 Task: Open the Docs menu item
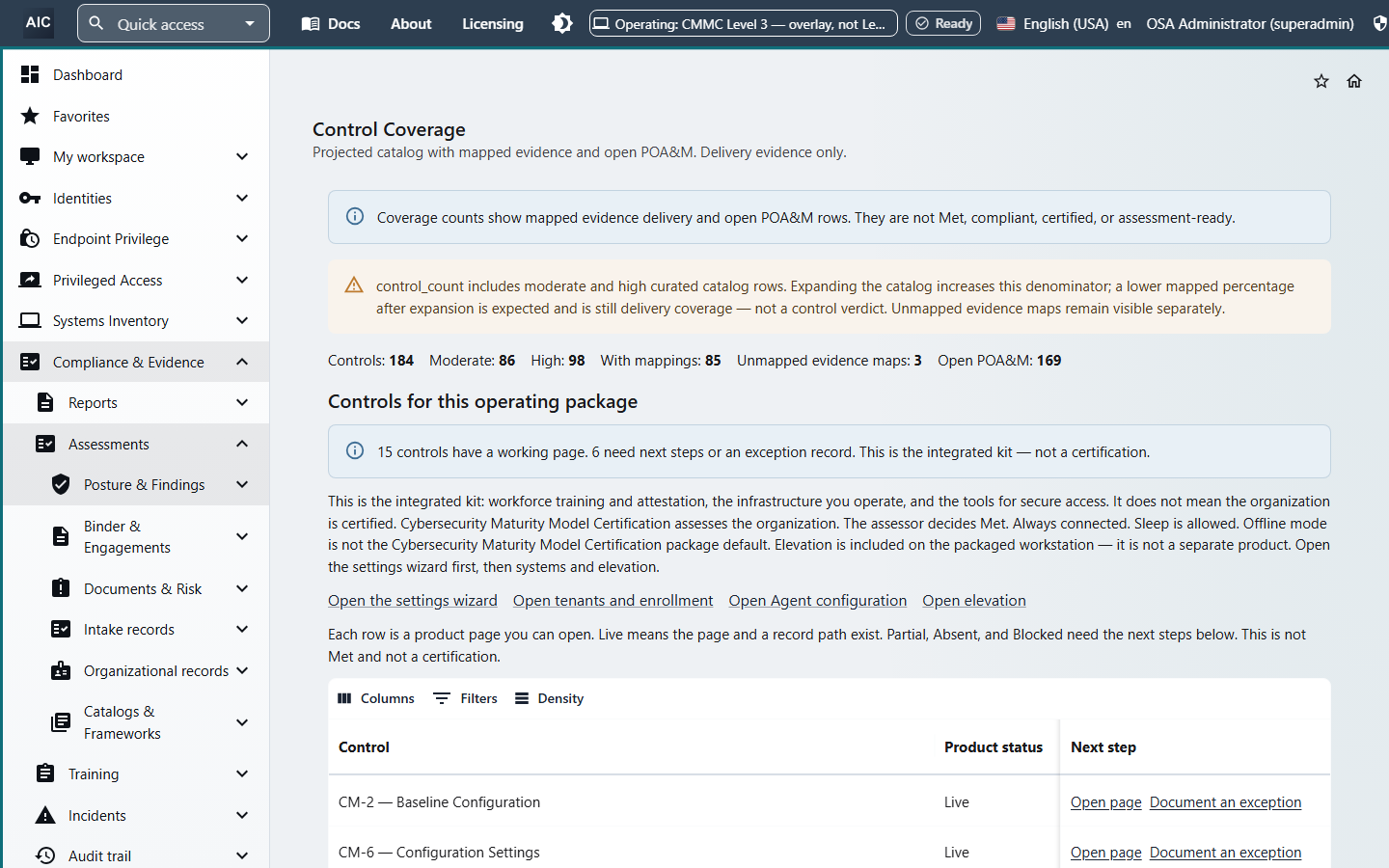(331, 23)
